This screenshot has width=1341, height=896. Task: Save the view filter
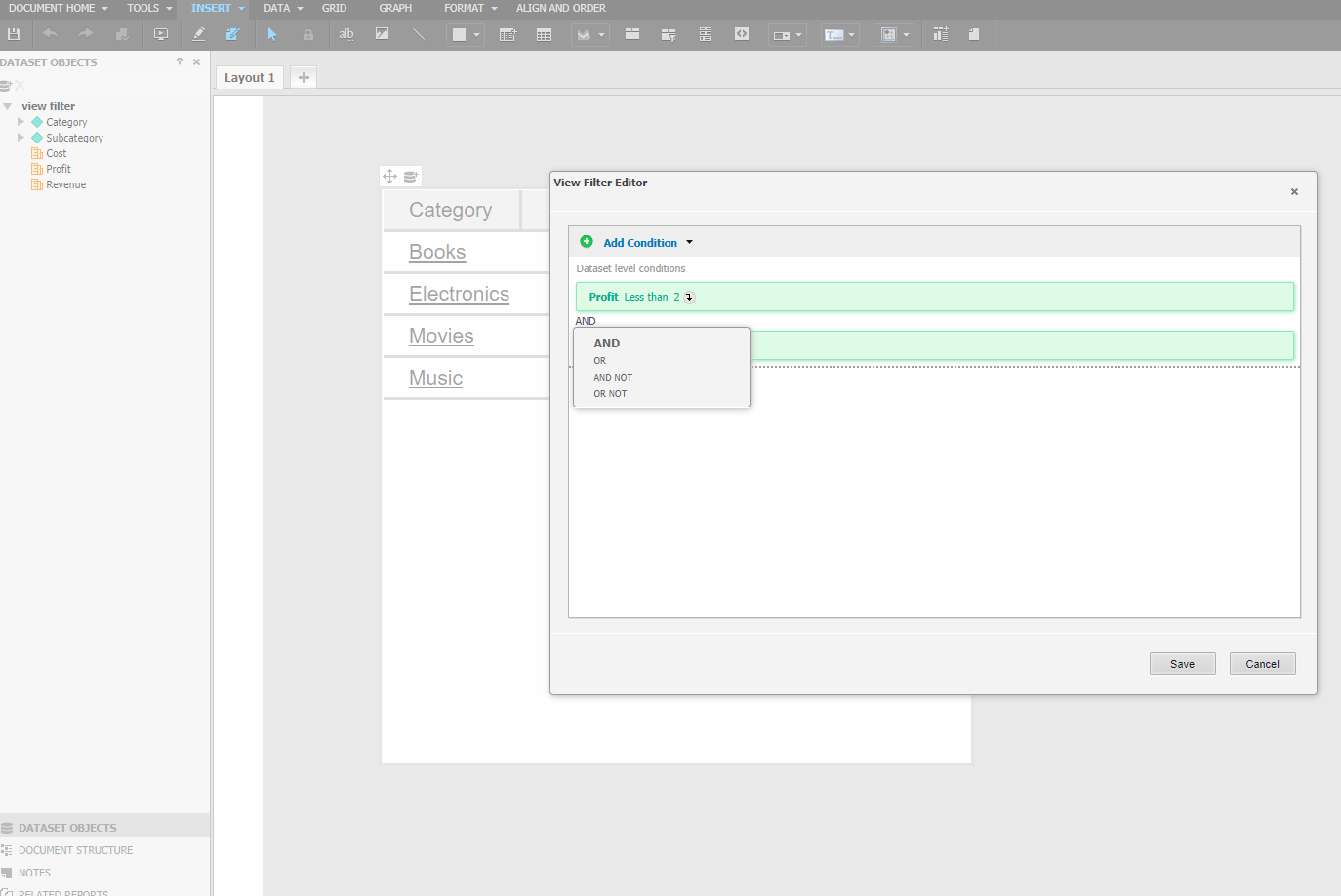click(x=1182, y=664)
